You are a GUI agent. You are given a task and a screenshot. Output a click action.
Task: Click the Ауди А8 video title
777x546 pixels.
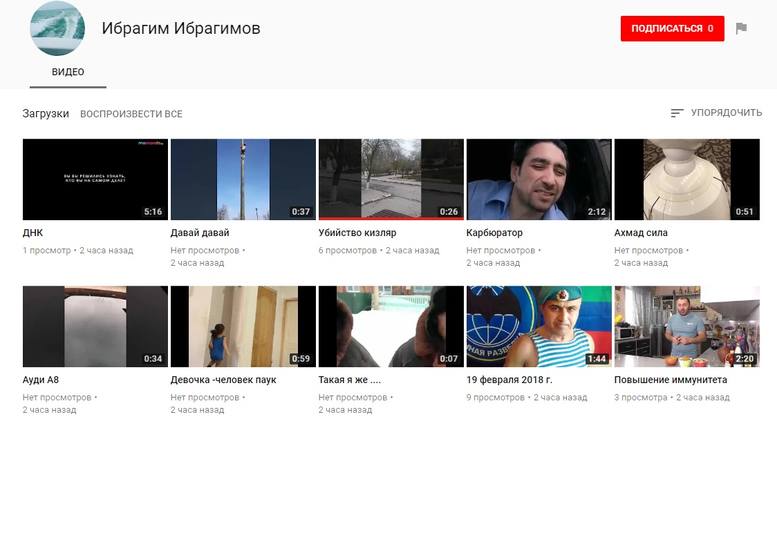pyautogui.click(x=41, y=380)
